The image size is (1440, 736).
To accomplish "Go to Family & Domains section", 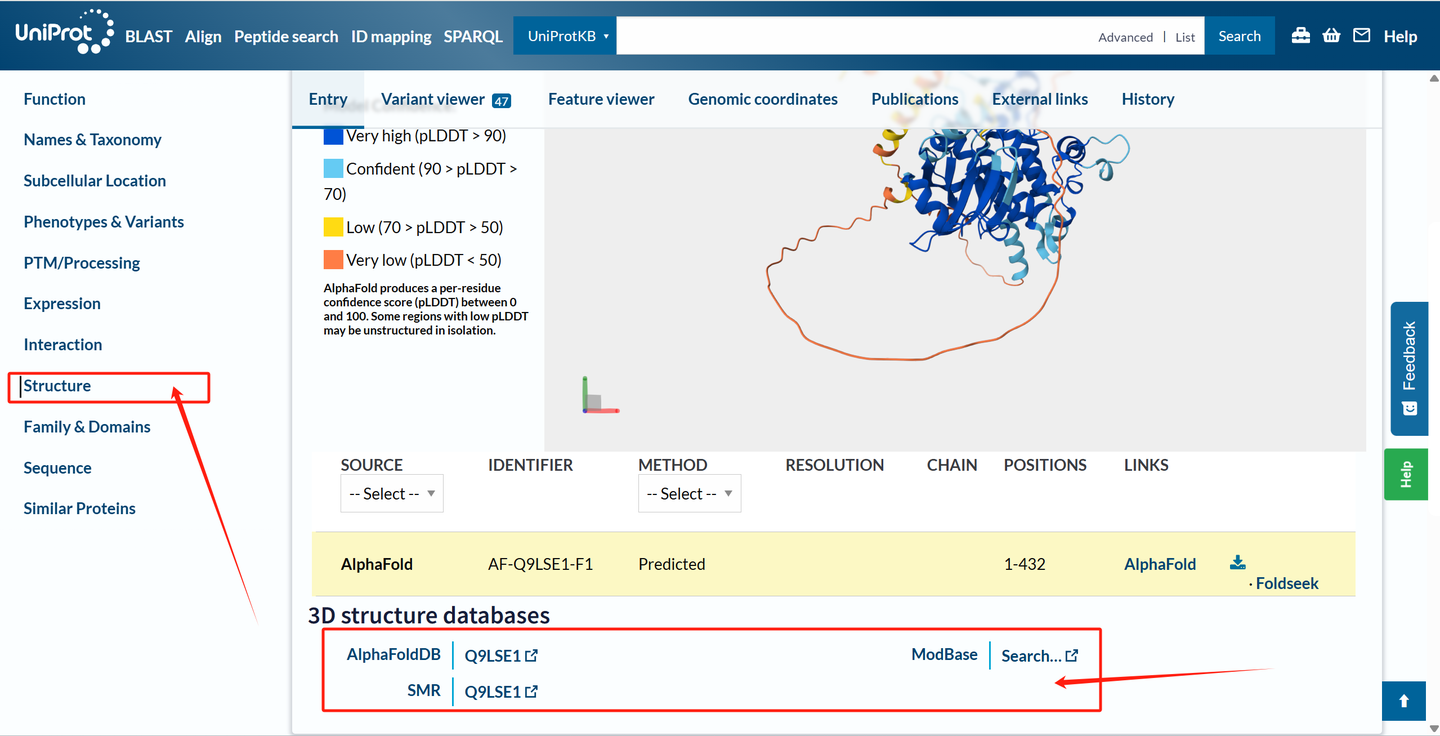I will 87,427.
